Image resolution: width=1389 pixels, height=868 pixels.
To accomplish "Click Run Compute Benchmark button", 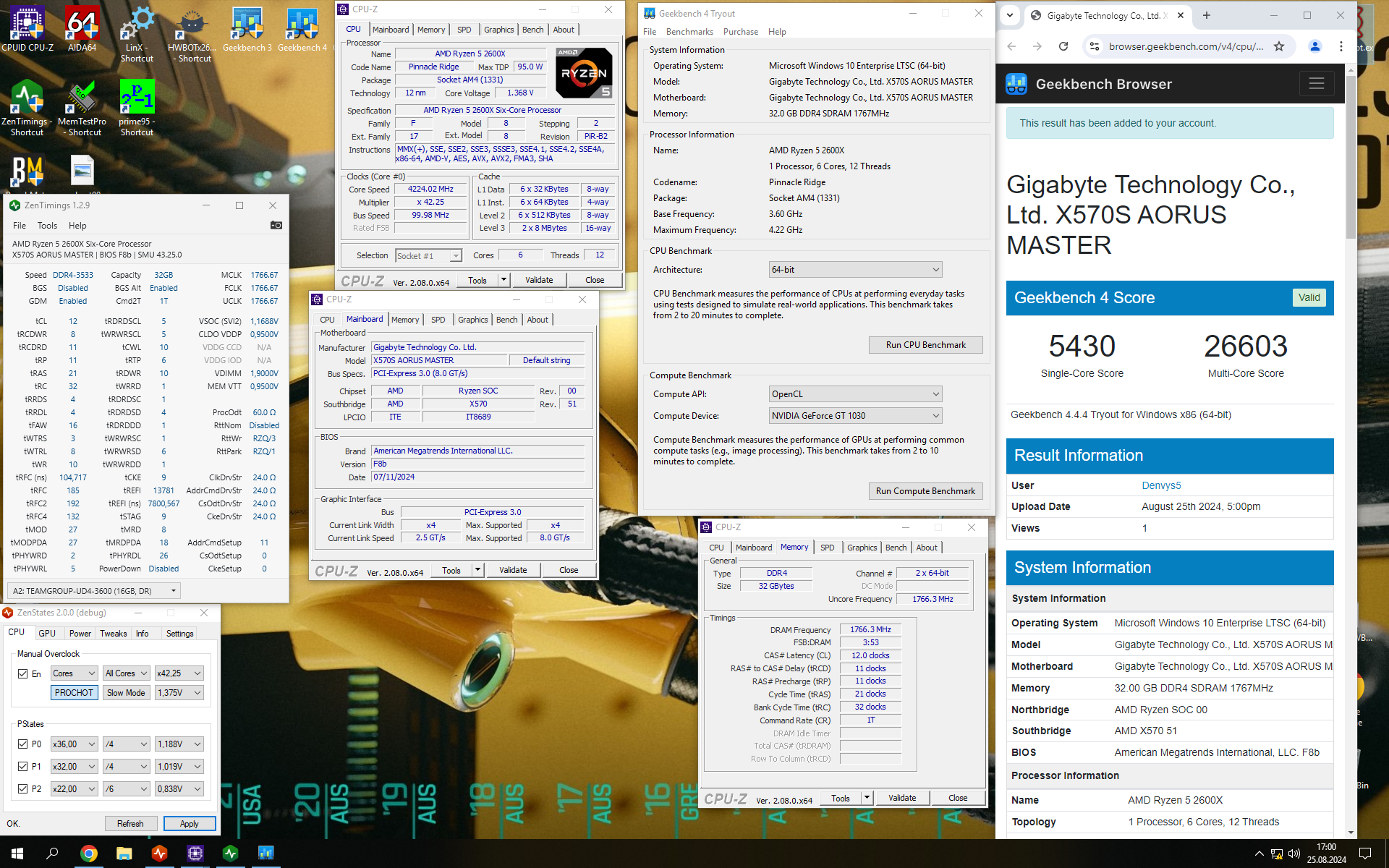I will [925, 491].
